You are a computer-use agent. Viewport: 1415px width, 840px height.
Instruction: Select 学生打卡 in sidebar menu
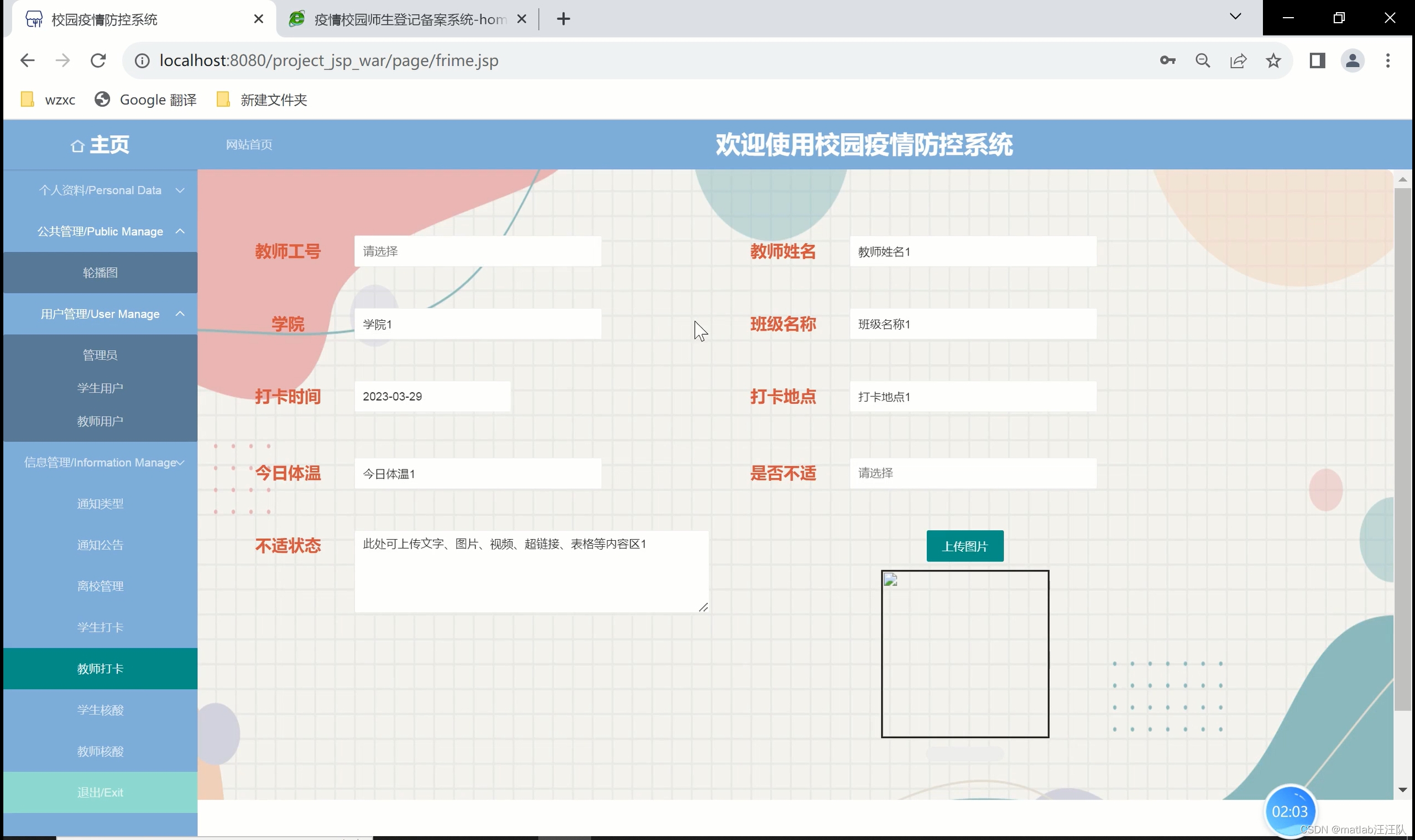(100, 627)
